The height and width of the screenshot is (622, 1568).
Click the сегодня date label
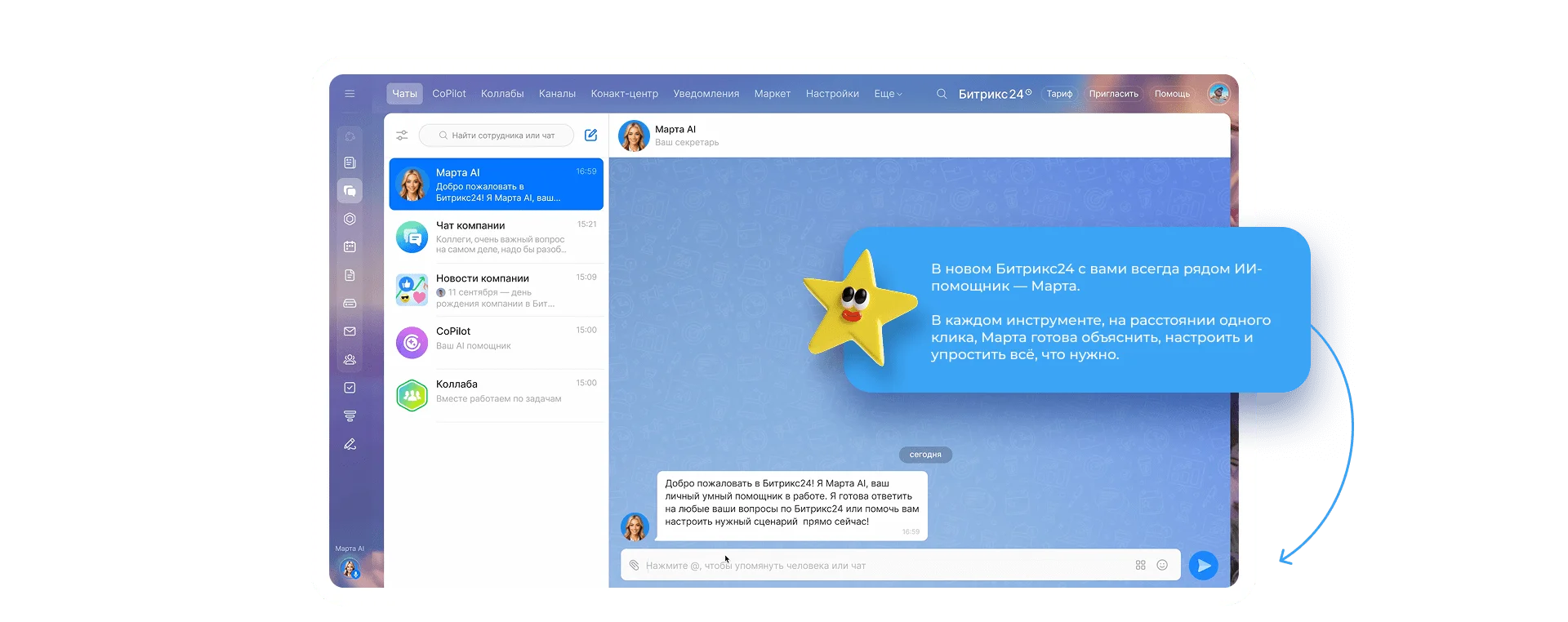click(x=925, y=455)
